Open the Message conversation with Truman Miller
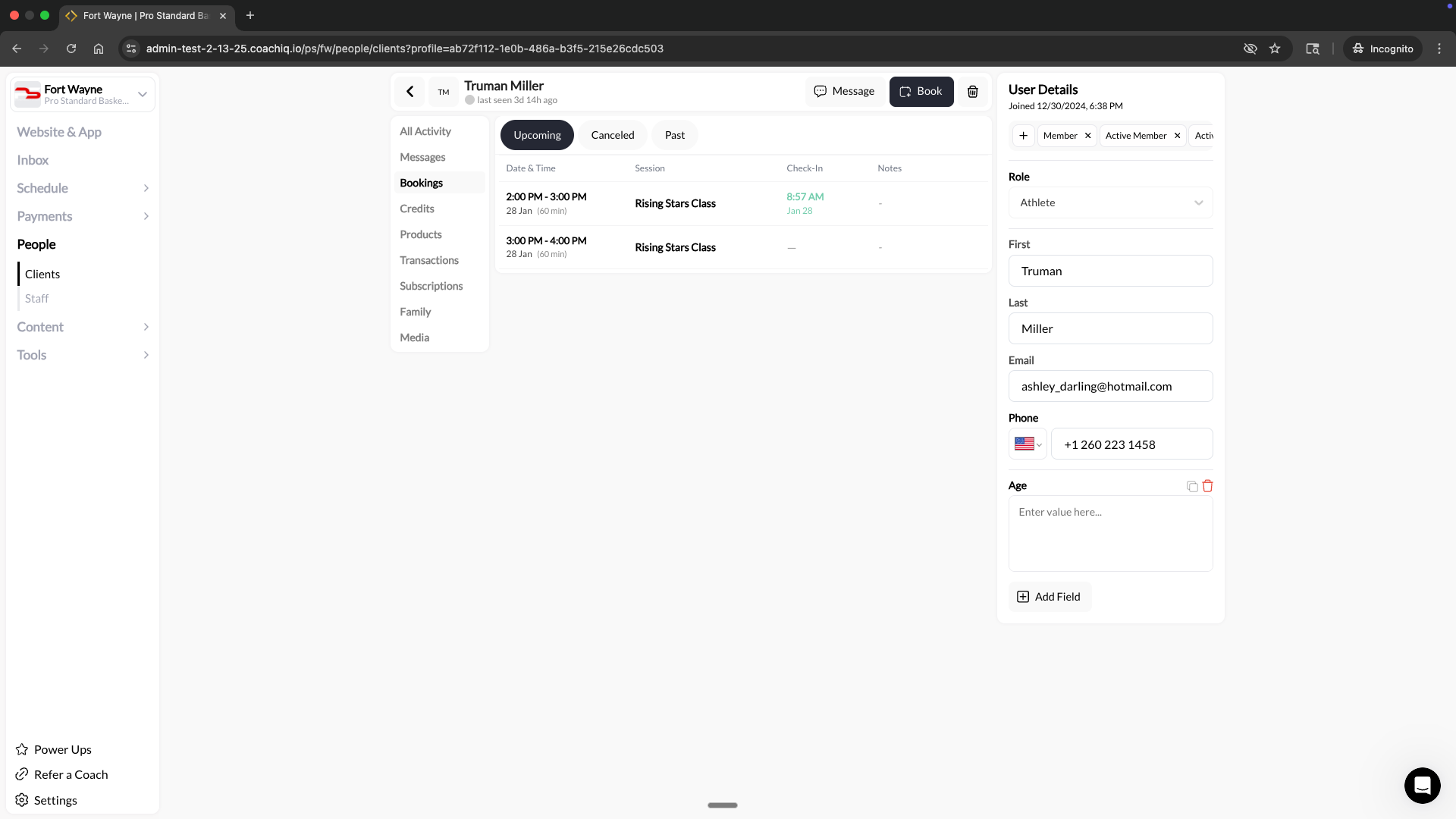The width and height of the screenshot is (1456, 819). coord(844,91)
